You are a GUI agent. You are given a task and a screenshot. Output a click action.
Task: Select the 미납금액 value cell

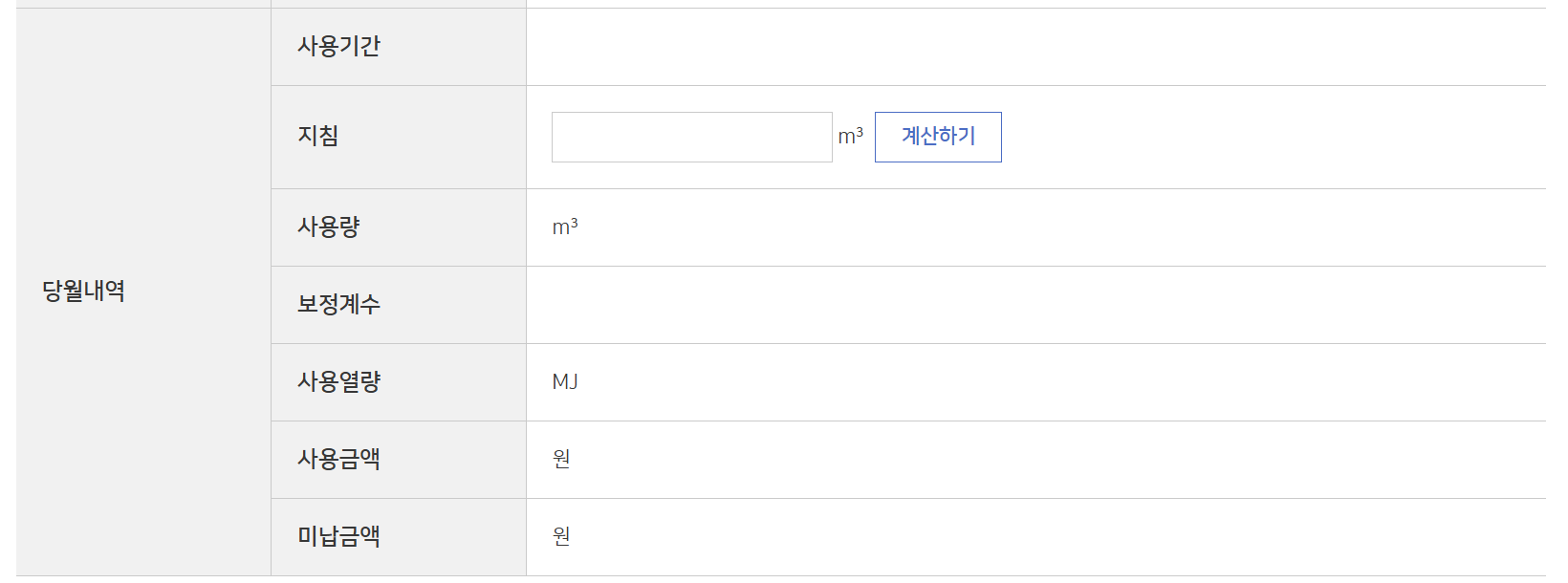click(1036, 537)
